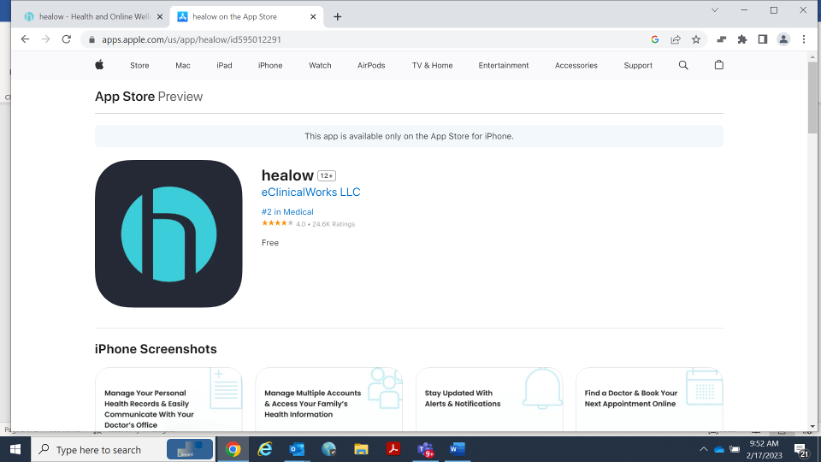Share this page via share icon

point(675,39)
